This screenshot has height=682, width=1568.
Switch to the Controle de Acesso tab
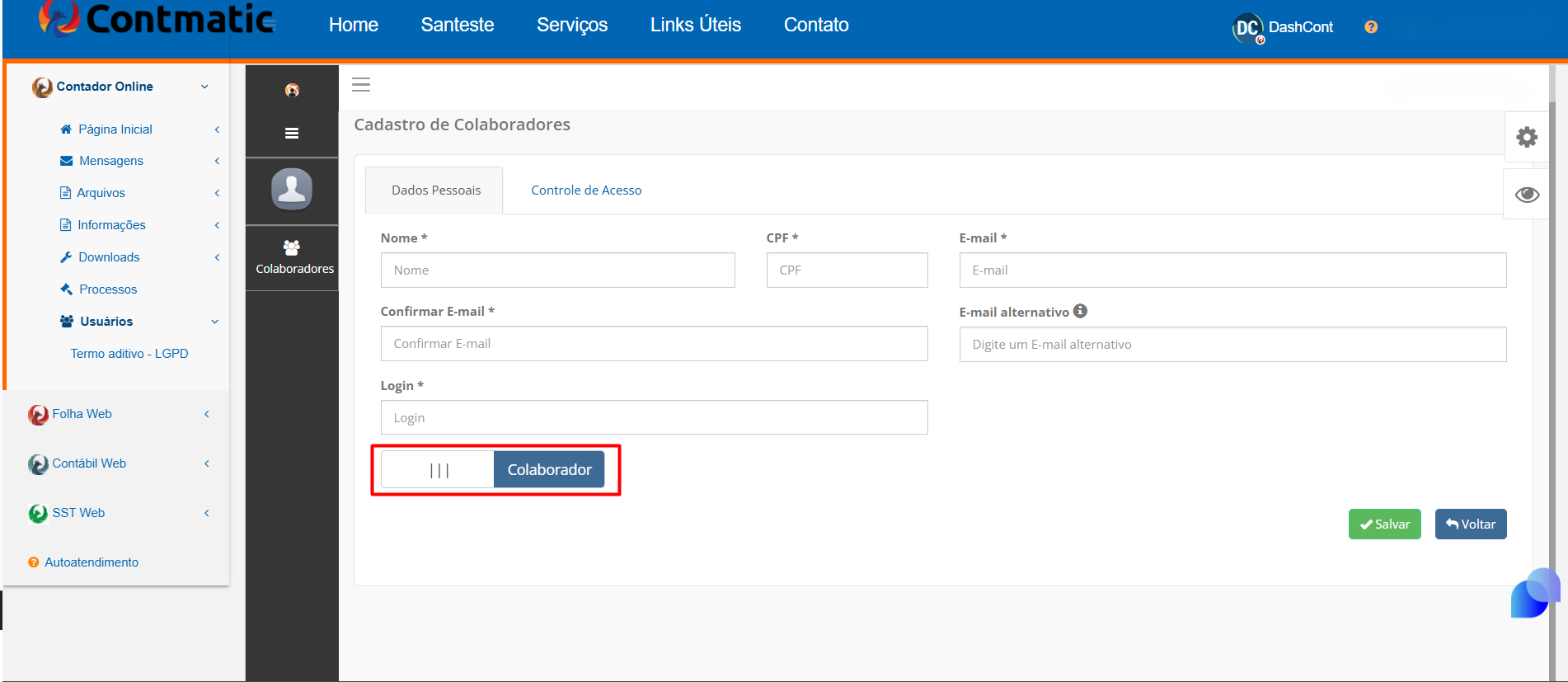(x=586, y=190)
